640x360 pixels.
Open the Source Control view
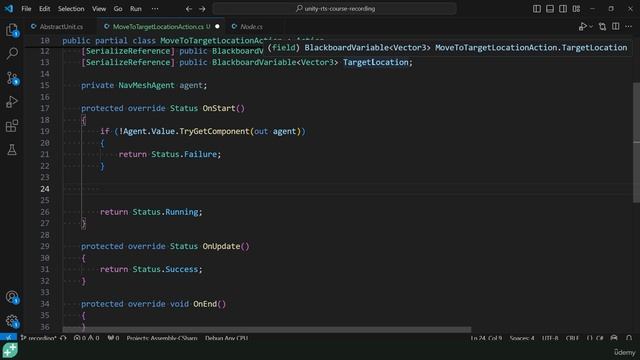(12, 78)
